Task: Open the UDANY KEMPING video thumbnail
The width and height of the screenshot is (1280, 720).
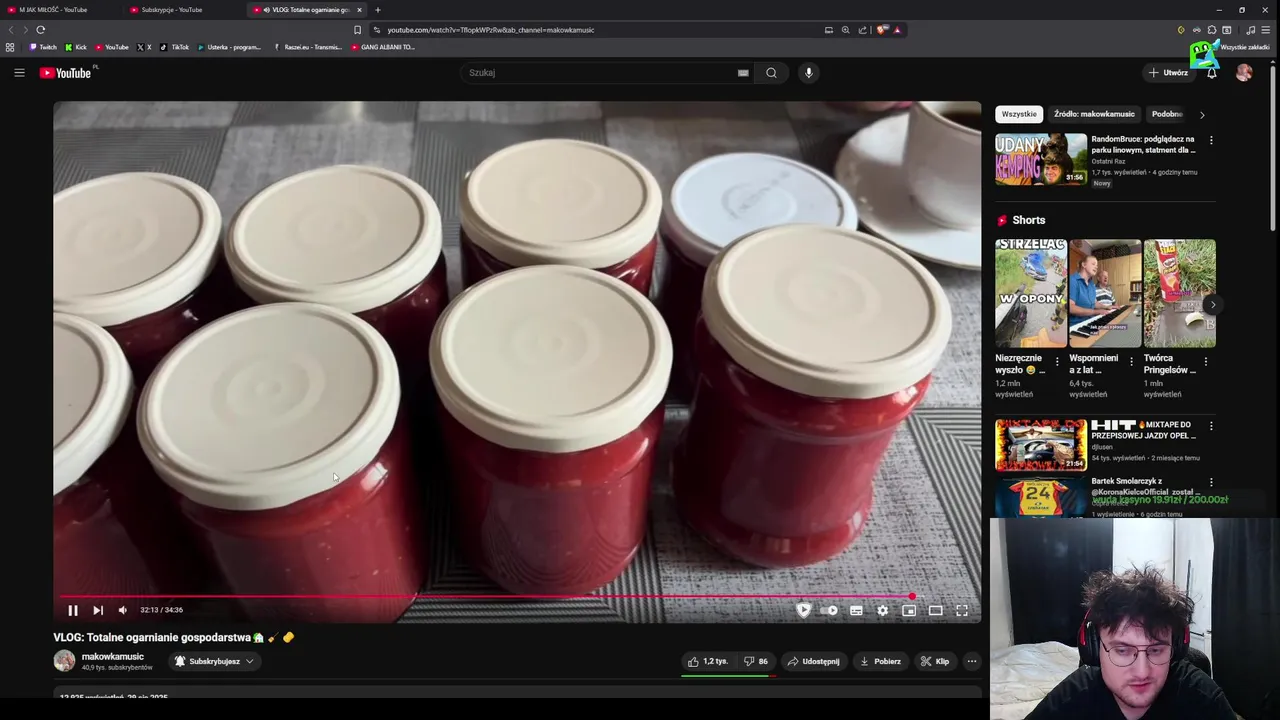Action: point(1041,159)
